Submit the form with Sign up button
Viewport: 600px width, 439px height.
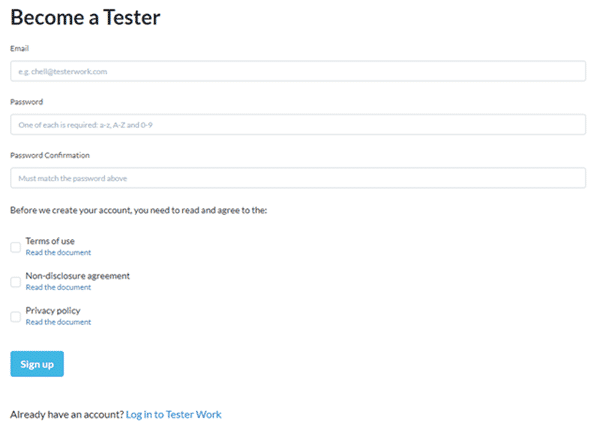37,364
